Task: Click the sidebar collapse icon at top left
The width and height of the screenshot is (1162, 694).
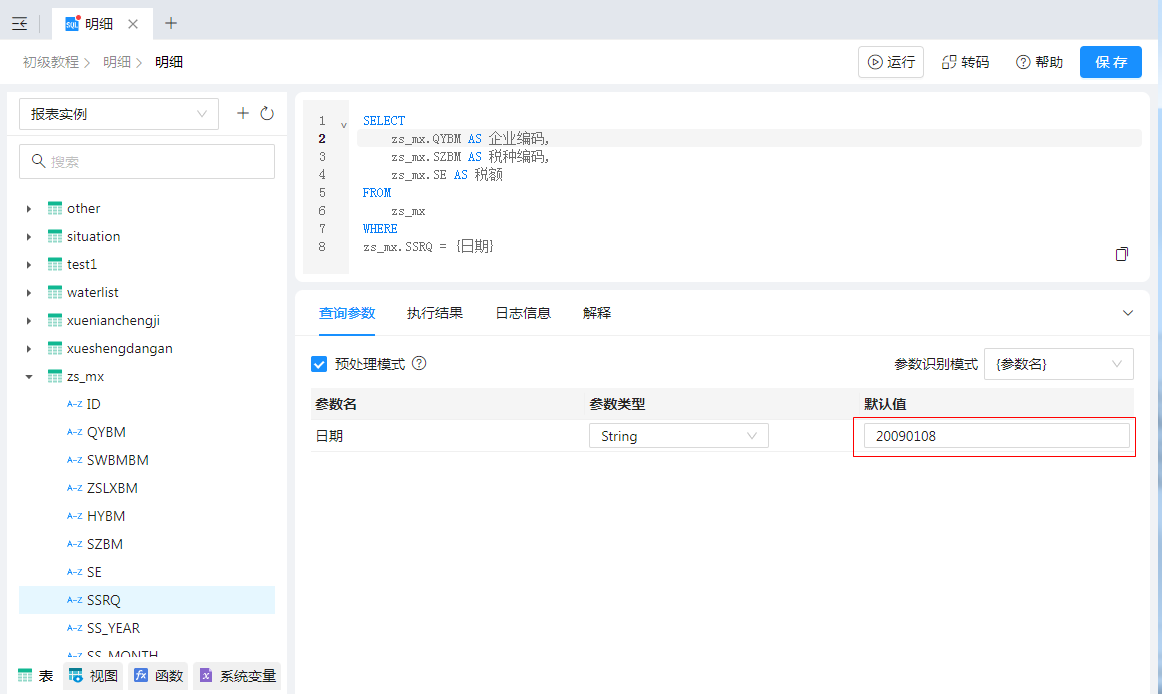Action: coord(19,23)
